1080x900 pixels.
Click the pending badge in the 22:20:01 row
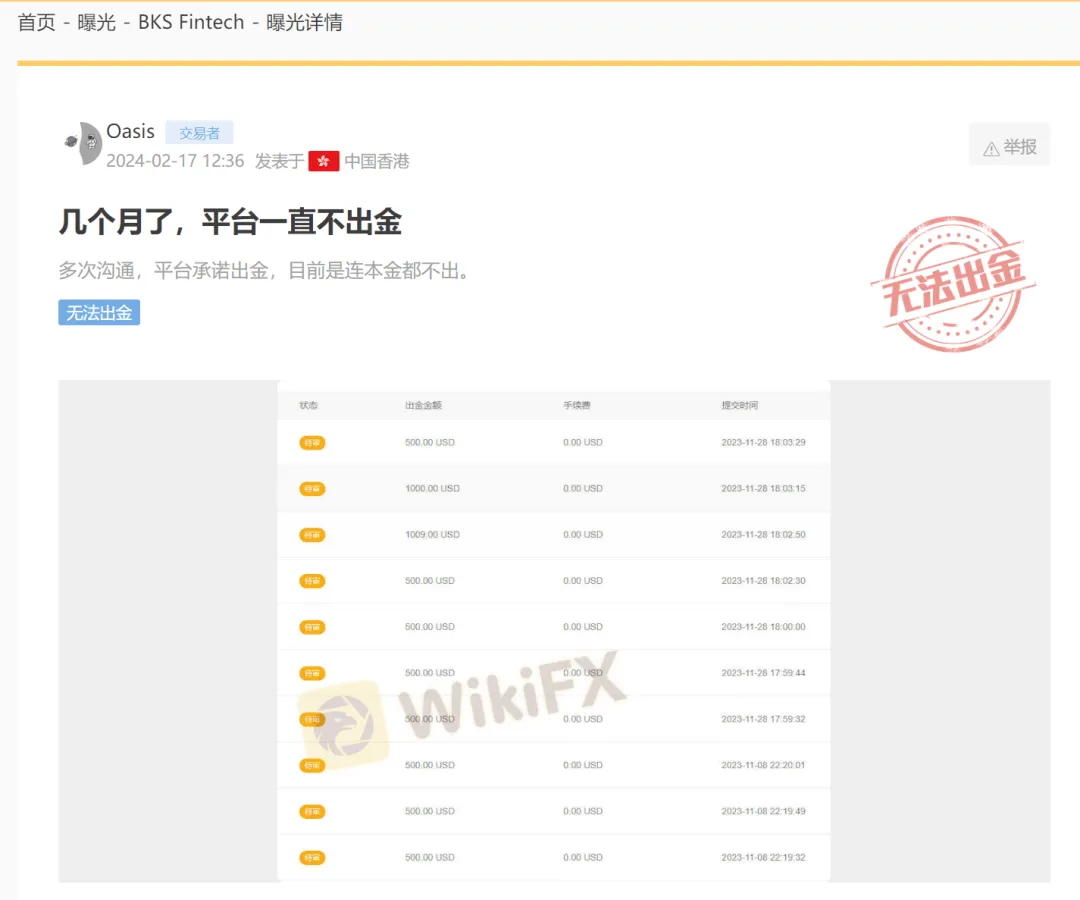[312, 766]
